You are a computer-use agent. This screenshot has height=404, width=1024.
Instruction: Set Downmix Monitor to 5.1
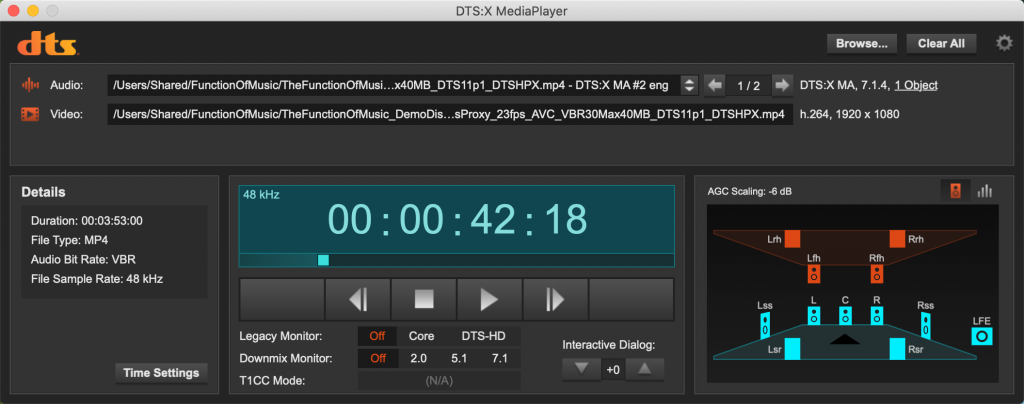point(459,358)
